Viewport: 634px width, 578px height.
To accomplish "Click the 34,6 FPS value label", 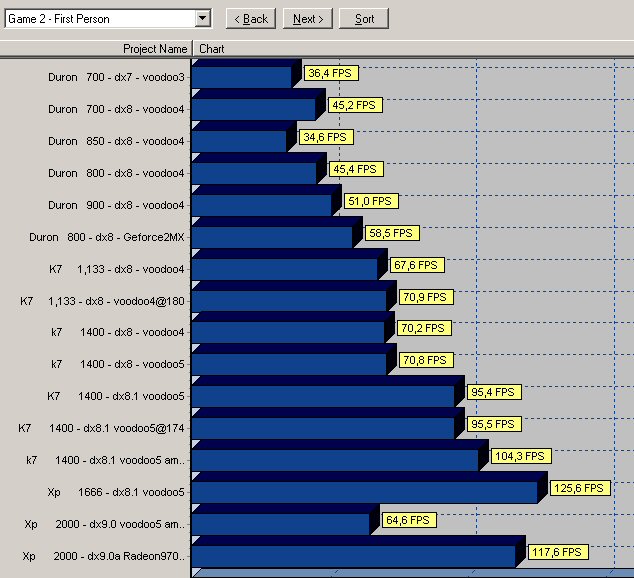I will click(326, 137).
